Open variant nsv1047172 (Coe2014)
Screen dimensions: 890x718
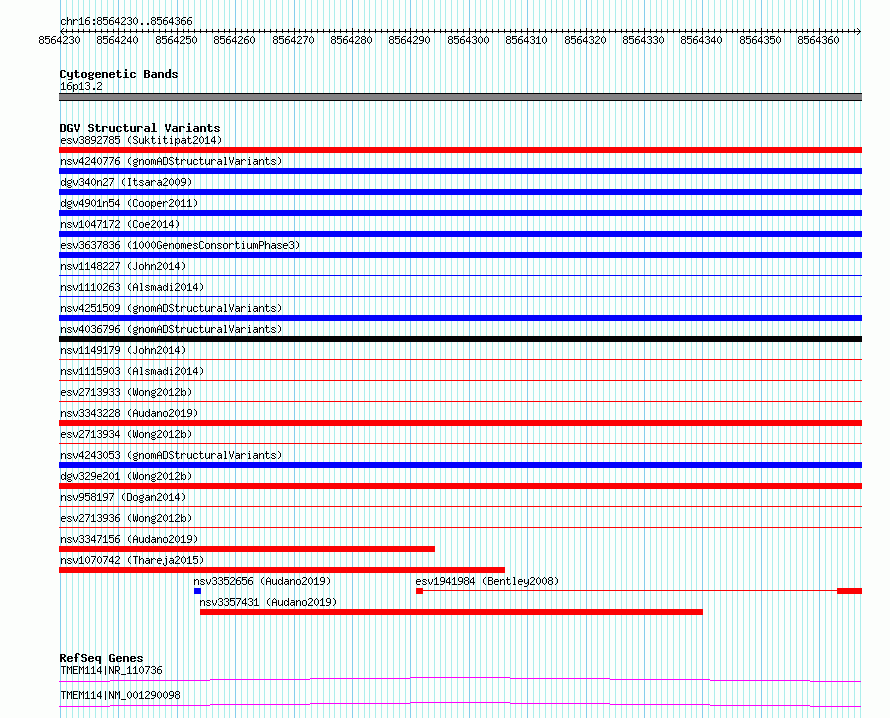[120, 224]
